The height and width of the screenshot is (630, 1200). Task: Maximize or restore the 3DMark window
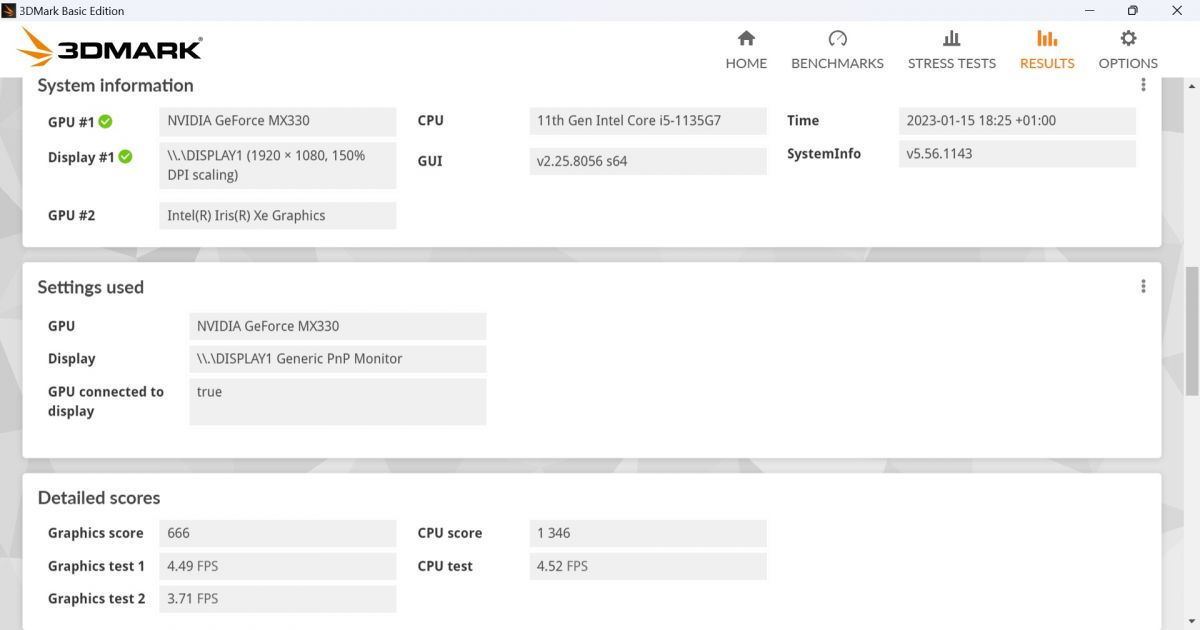(x=1132, y=10)
